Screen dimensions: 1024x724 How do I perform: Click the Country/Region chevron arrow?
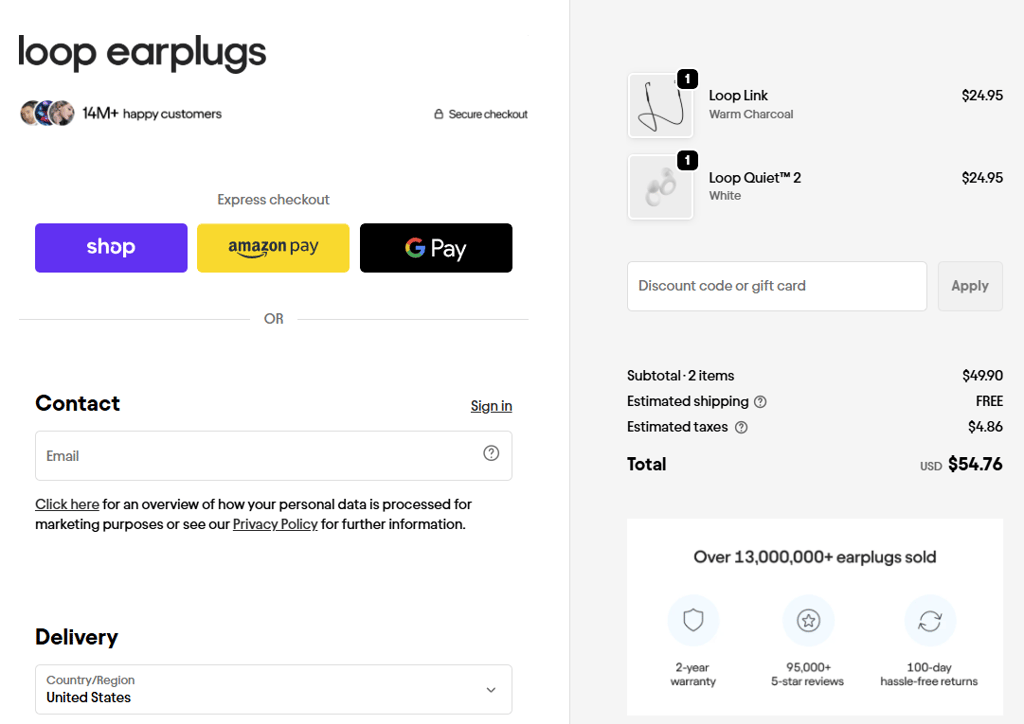(491, 690)
